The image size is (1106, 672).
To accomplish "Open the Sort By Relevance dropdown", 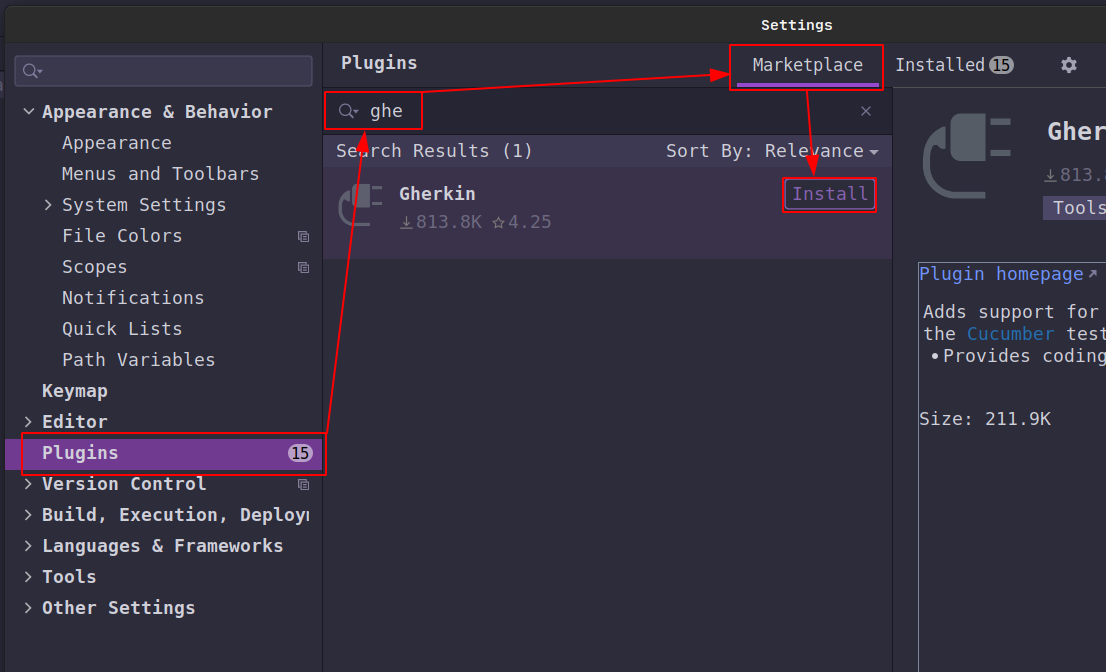I will [772, 151].
